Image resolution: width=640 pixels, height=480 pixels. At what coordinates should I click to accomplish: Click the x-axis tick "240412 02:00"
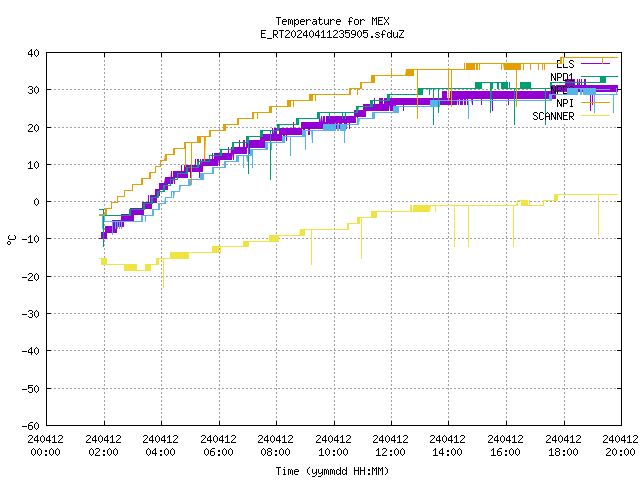[x=104, y=445]
